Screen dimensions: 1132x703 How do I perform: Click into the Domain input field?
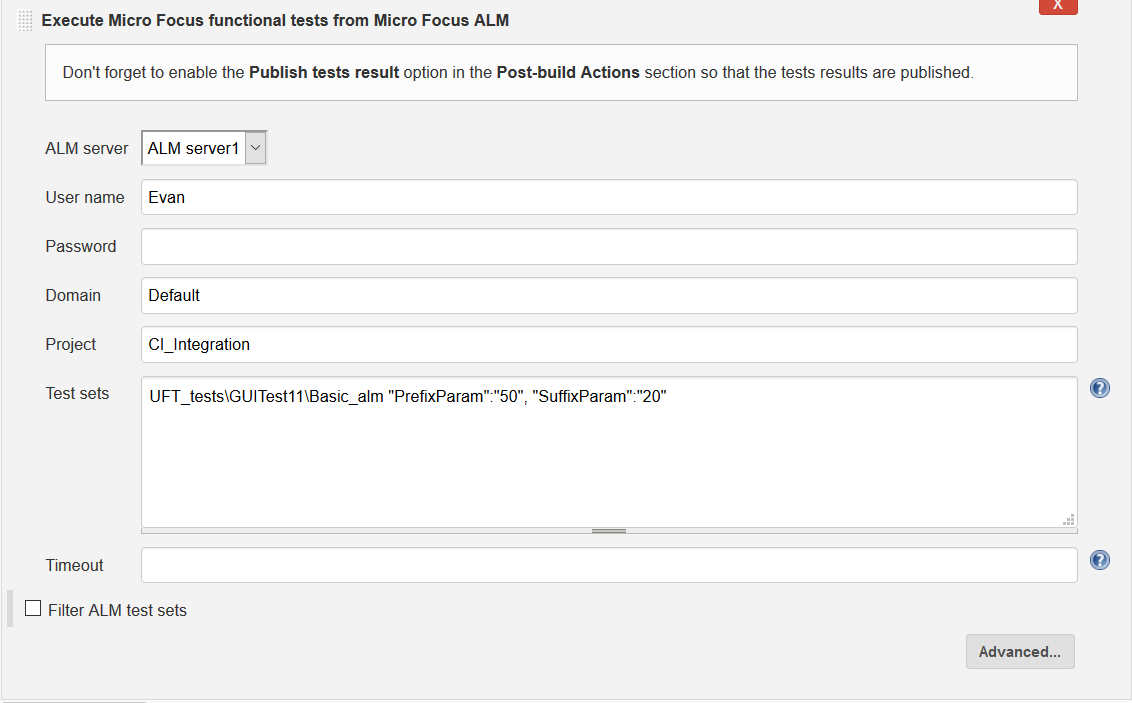(x=608, y=295)
